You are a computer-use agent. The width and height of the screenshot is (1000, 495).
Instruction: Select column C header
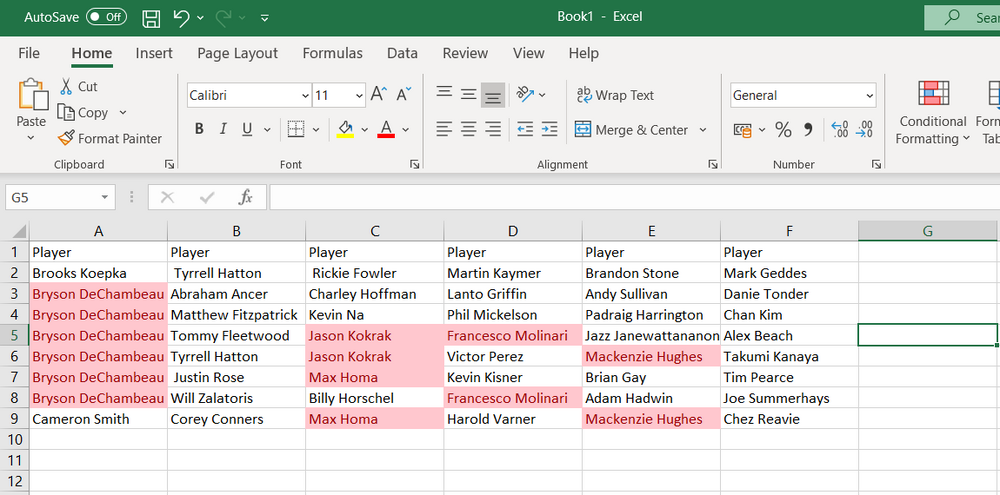coord(375,232)
